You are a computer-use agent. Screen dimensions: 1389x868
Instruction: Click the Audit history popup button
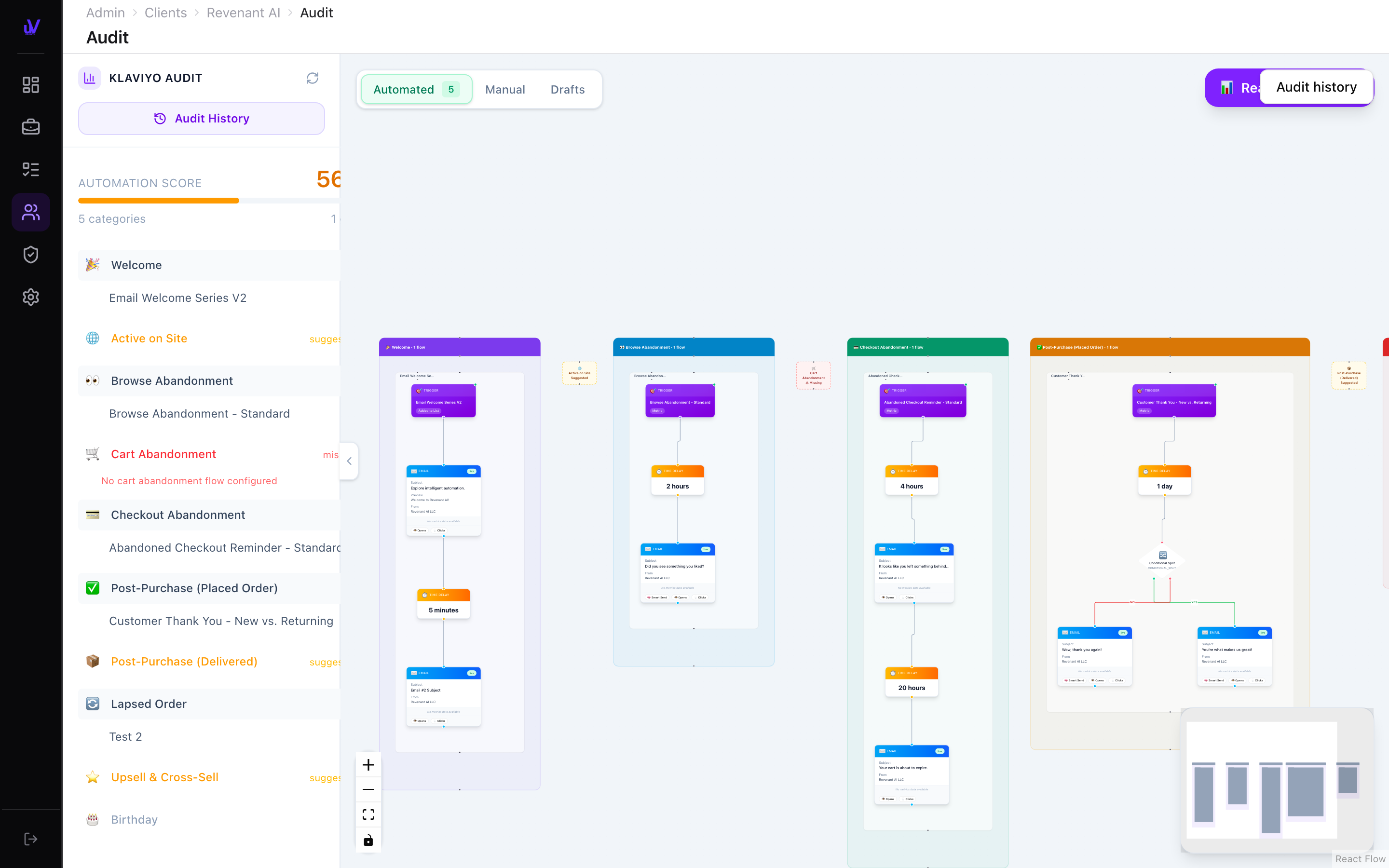[1316, 87]
